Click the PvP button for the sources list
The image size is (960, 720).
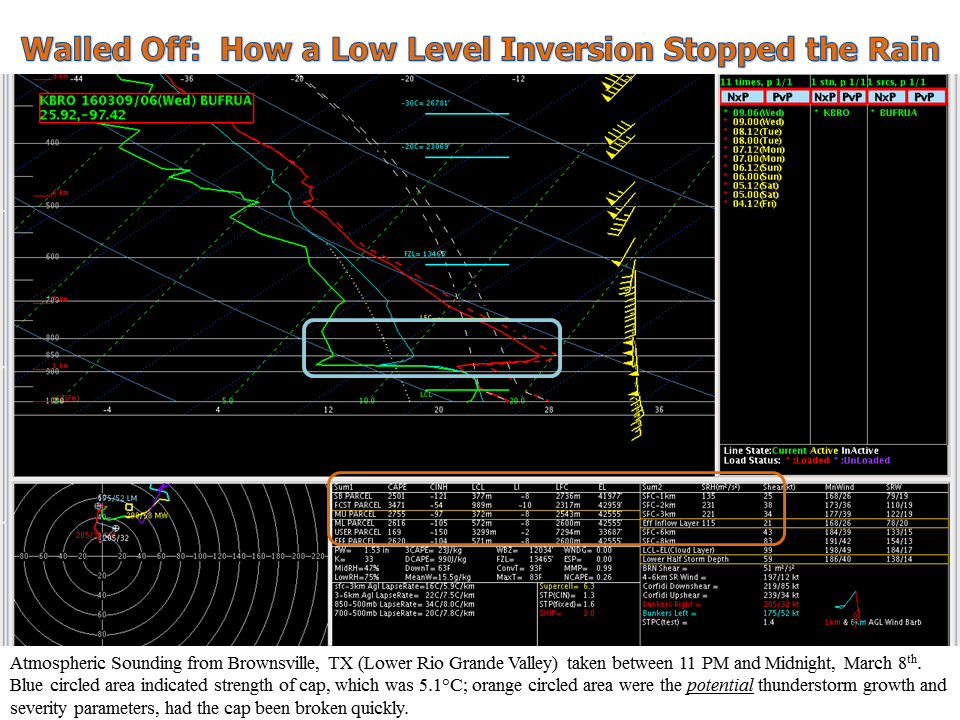[x=926, y=97]
